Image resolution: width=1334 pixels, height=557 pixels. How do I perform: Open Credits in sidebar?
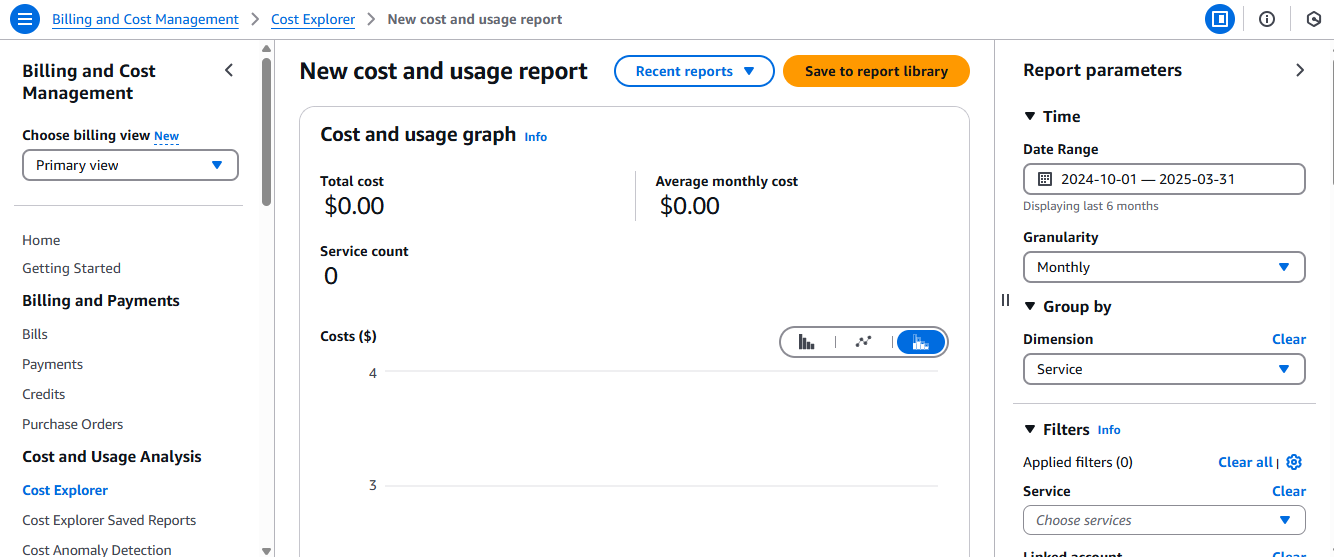[x=43, y=394]
